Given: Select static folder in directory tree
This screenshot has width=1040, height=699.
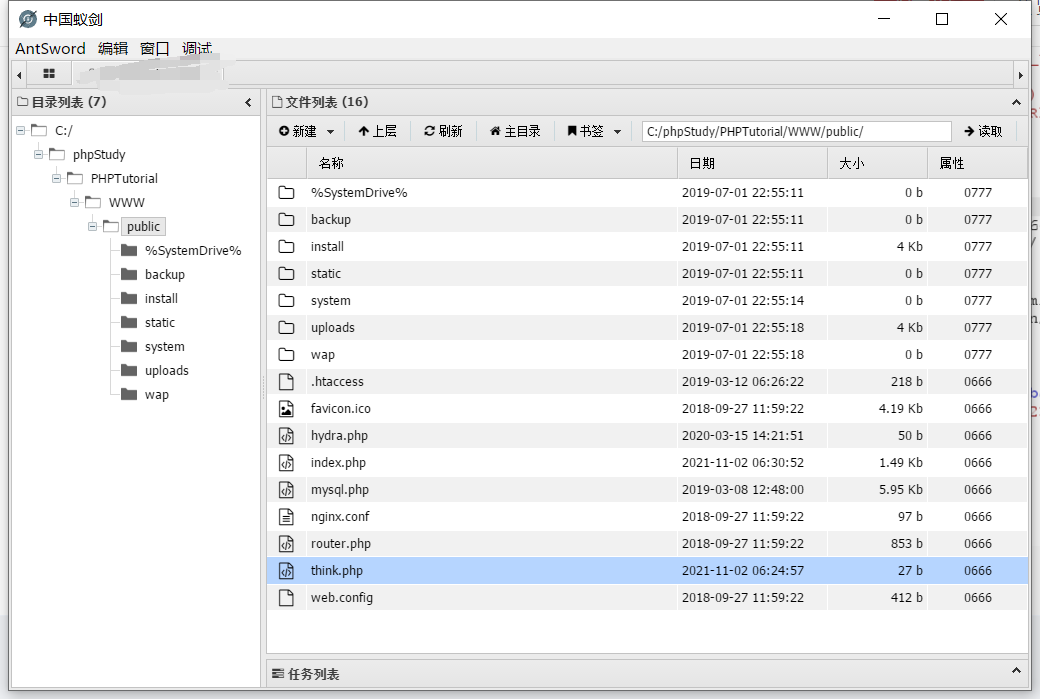Looking at the screenshot, I should (160, 322).
